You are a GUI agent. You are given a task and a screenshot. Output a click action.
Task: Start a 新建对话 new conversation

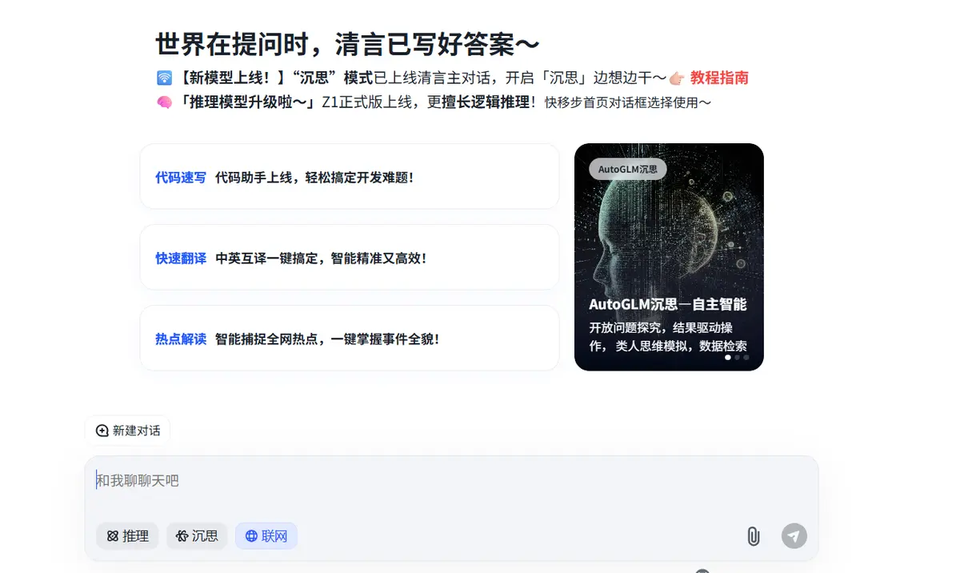coord(127,431)
